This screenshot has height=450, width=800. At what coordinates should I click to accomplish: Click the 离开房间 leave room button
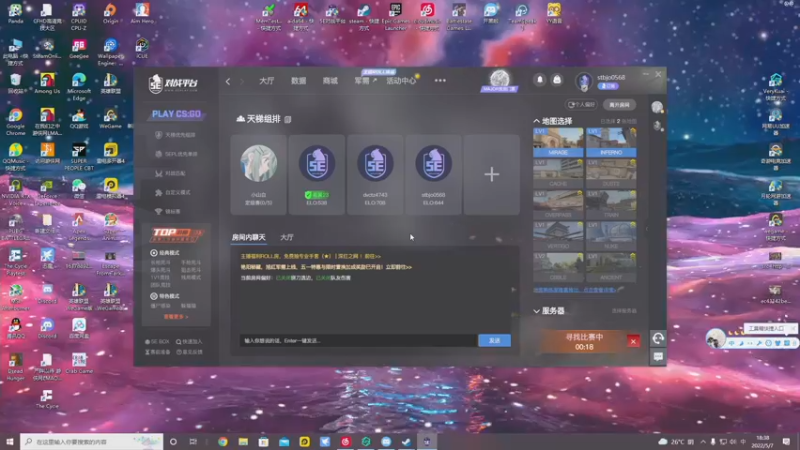(x=619, y=105)
